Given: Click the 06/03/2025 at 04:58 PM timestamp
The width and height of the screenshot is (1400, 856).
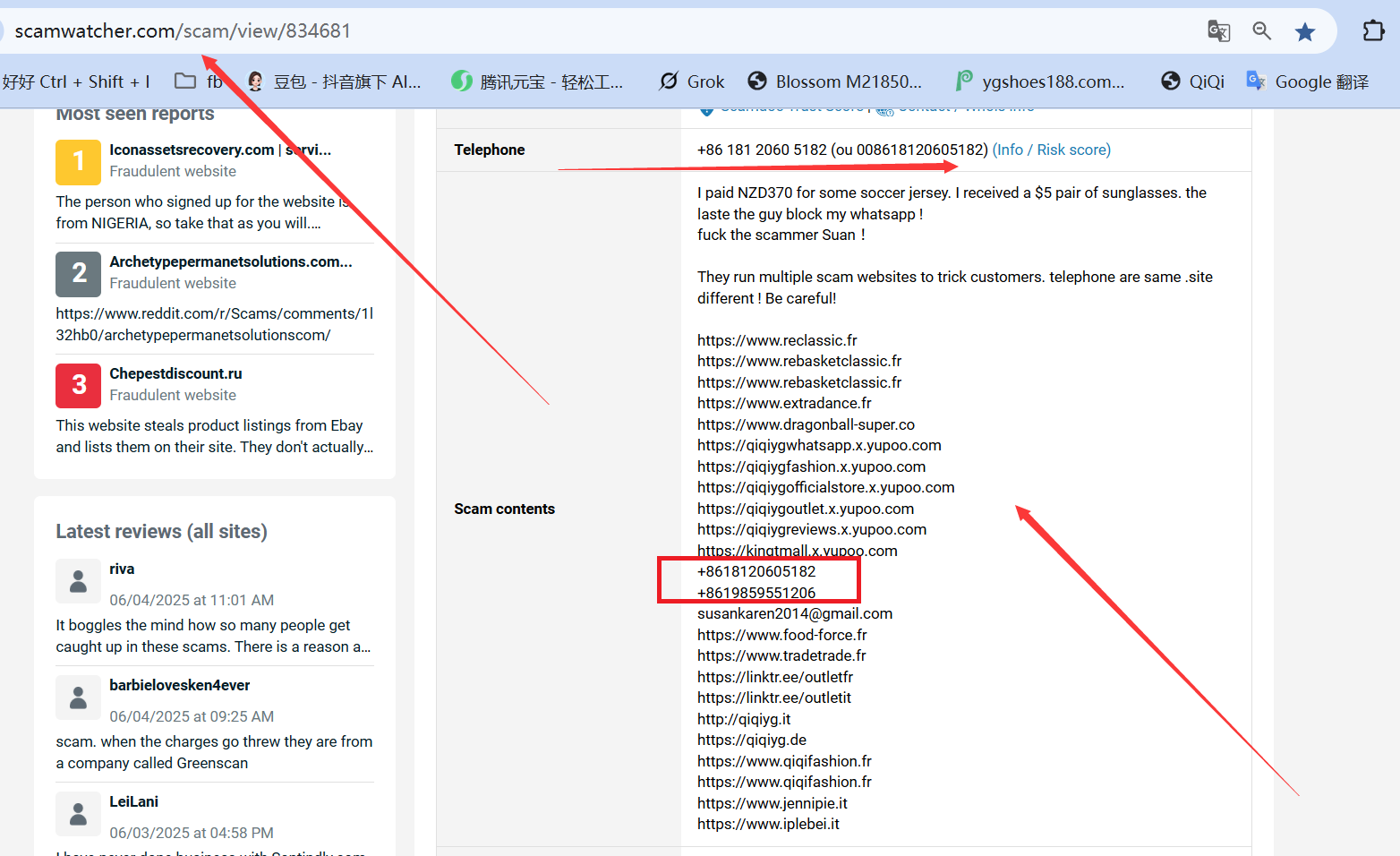Looking at the screenshot, I should (x=192, y=833).
